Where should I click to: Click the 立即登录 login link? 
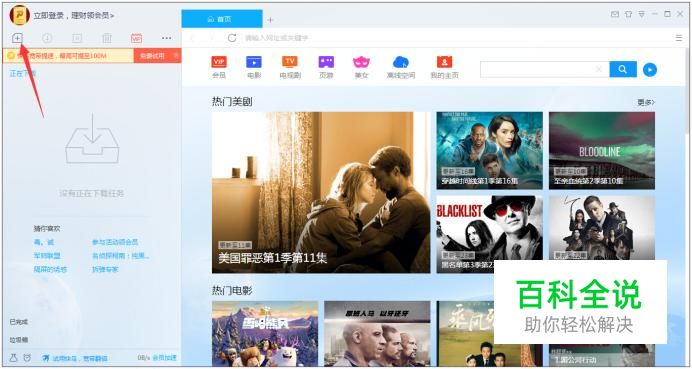point(49,16)
